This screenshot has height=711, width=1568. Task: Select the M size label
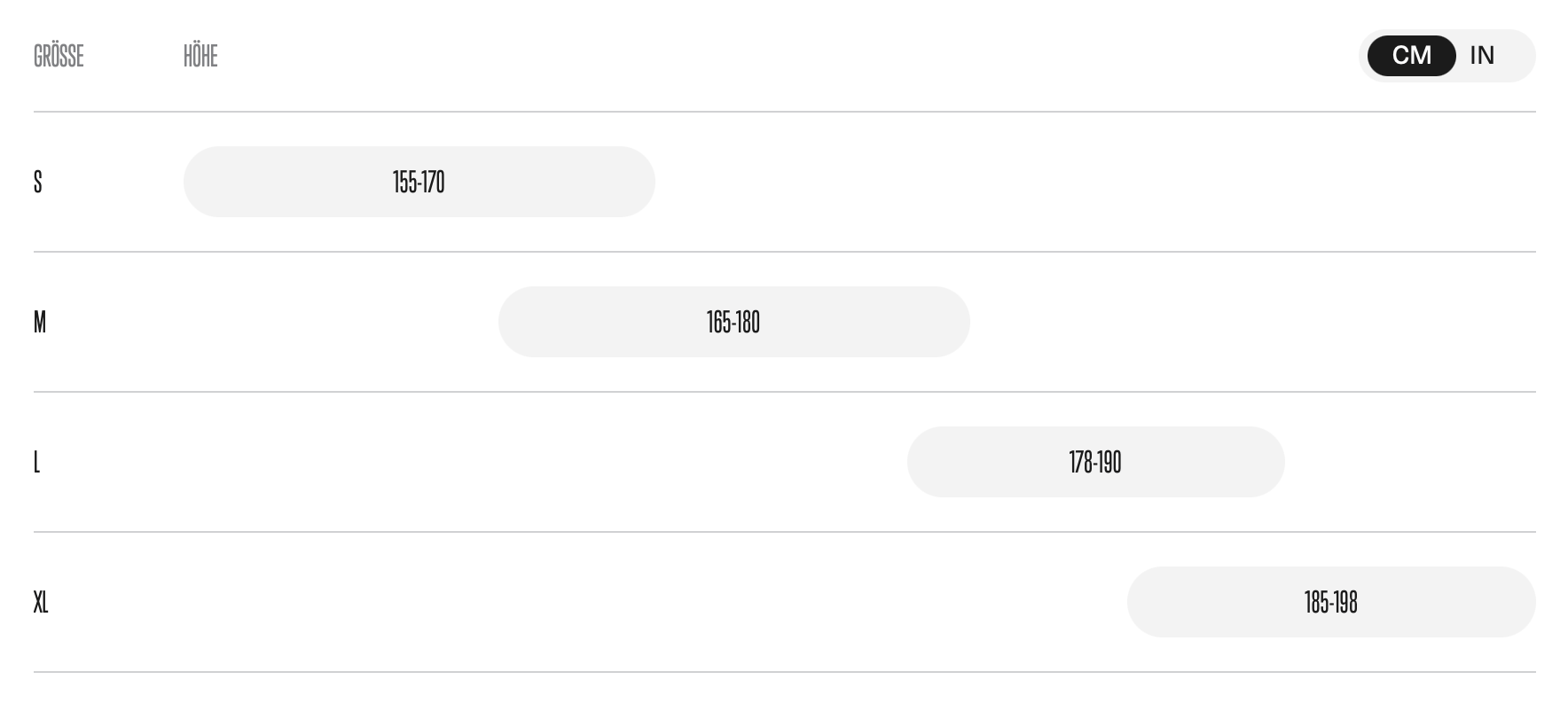tap(40, 322)
